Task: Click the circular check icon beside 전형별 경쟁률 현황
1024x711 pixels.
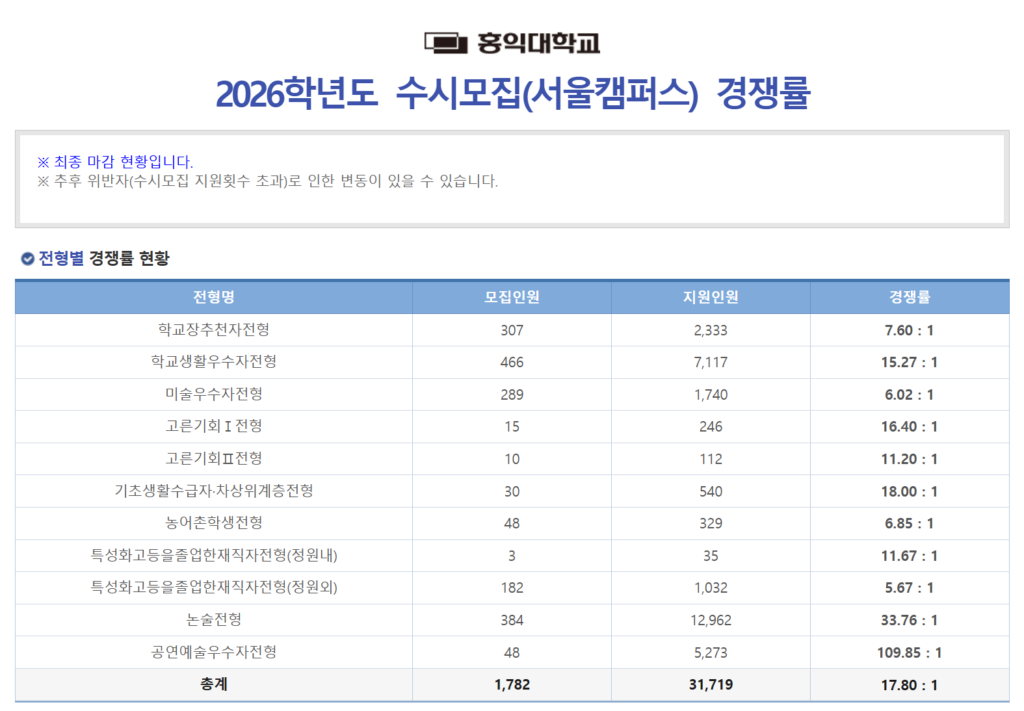Action: (27, 259)
